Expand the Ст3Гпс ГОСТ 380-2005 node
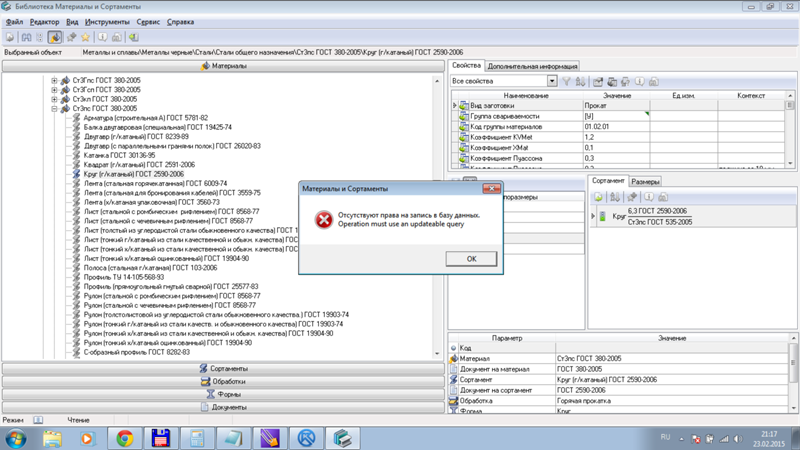Screen dimensions: 800x450 pyautogui.click(x=54, y=81)
